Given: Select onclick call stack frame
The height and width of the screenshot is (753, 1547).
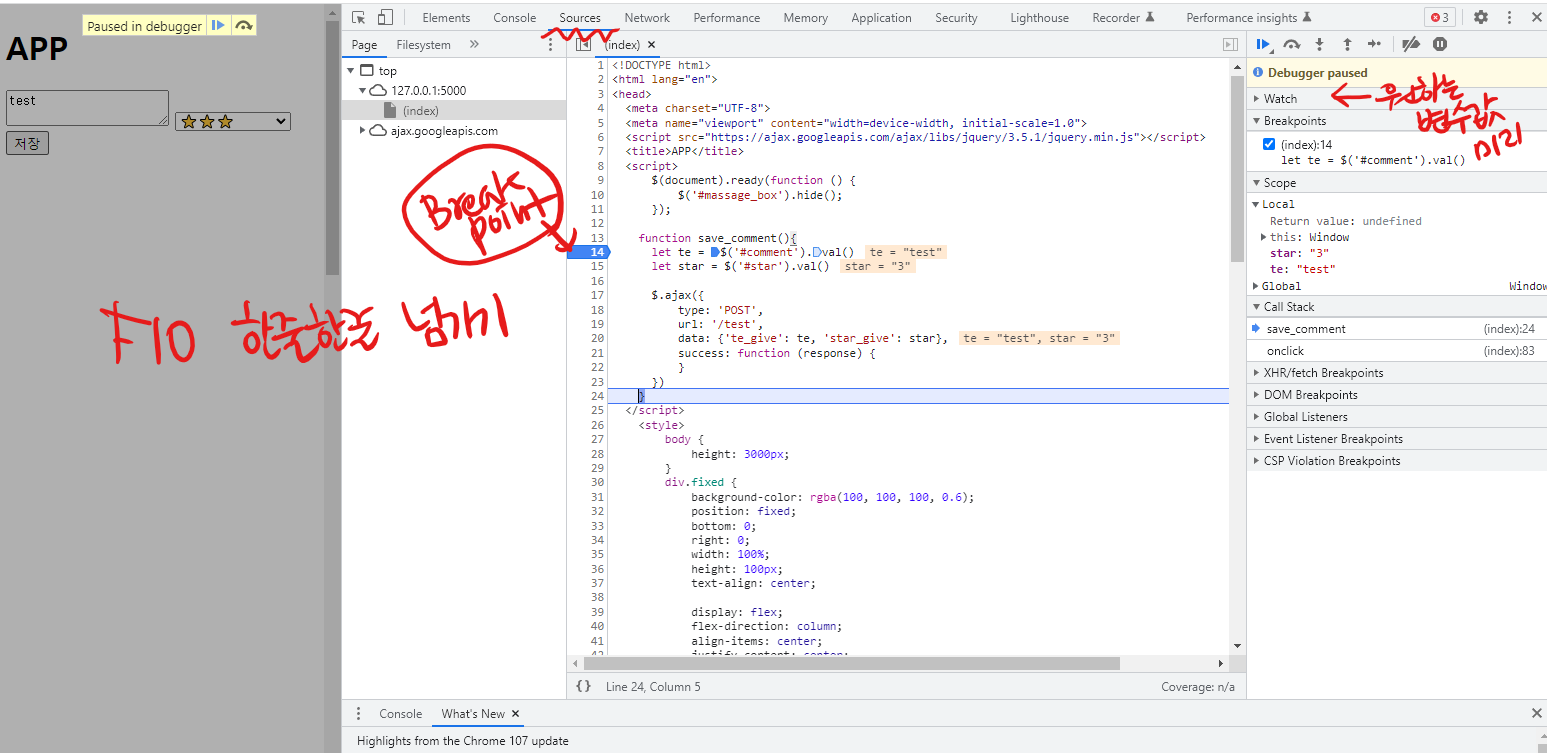Looking at the screenshot, I should click(1396, 350).
